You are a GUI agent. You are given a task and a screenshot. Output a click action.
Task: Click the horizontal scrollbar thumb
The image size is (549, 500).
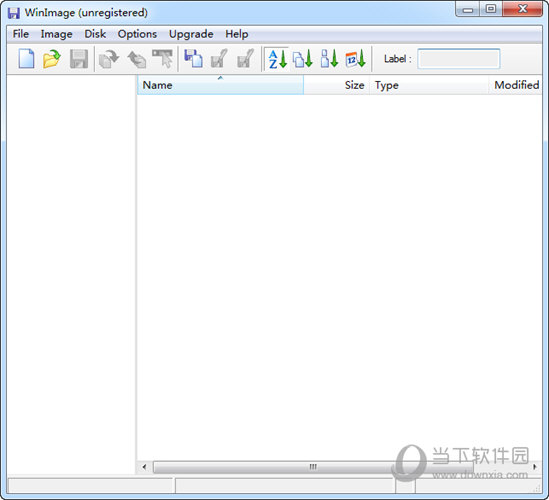pyautogui.click(x=313, y=467)
